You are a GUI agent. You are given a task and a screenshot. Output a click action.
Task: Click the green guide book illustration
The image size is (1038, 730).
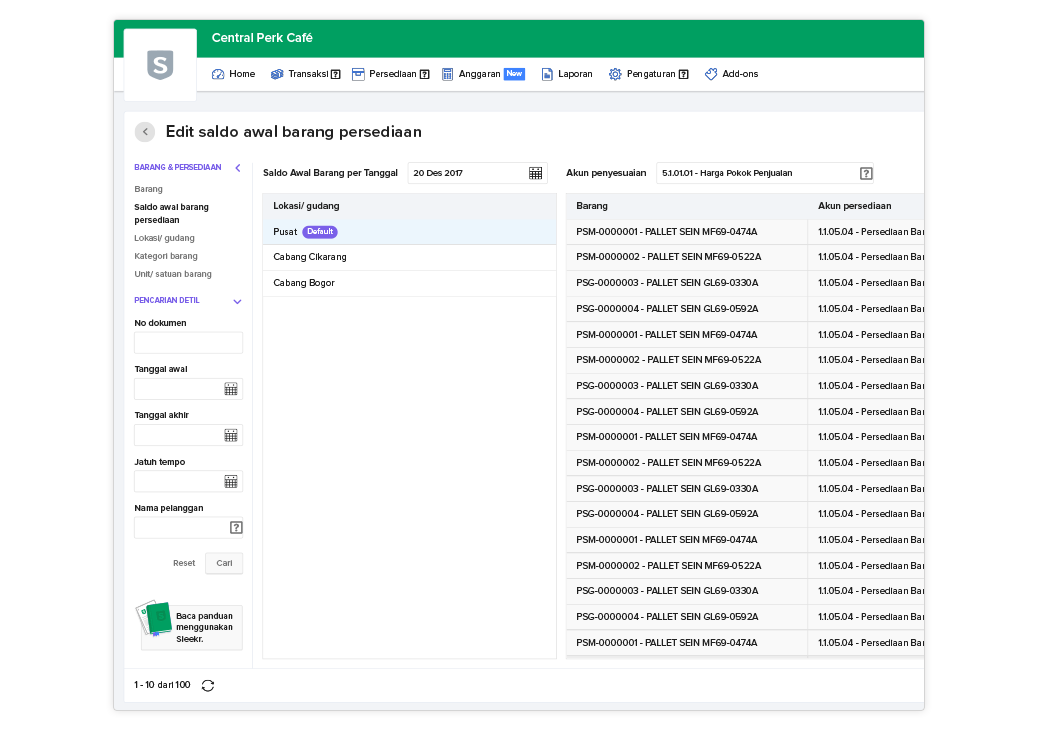click(154, 619)
